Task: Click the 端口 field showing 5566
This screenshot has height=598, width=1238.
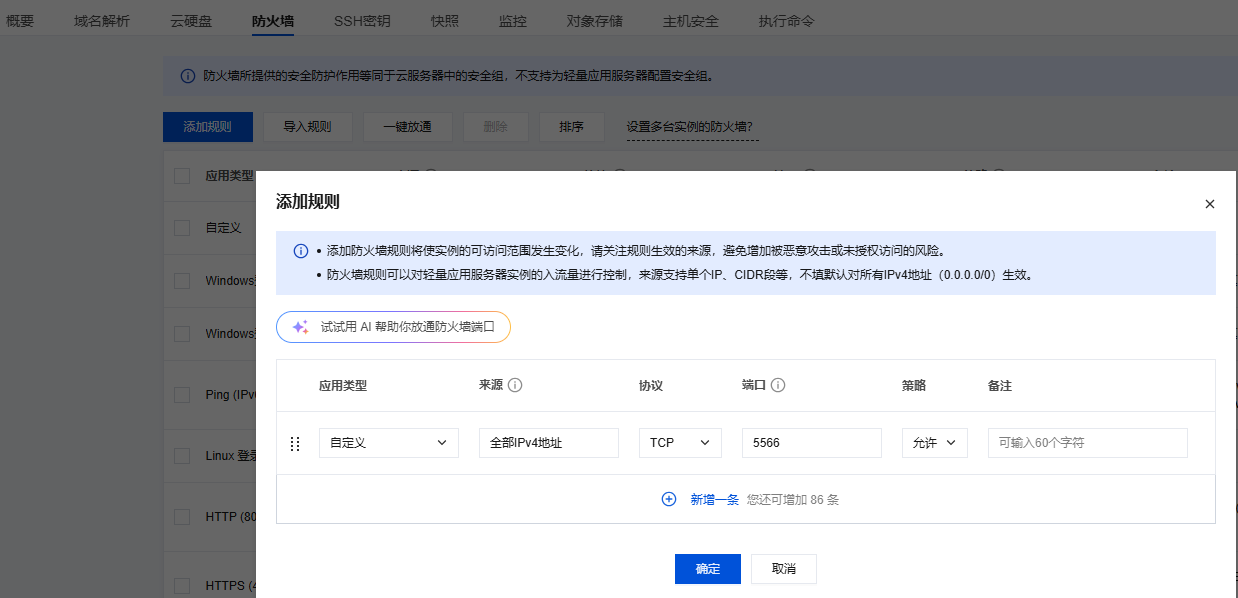Action: [812, 443]
